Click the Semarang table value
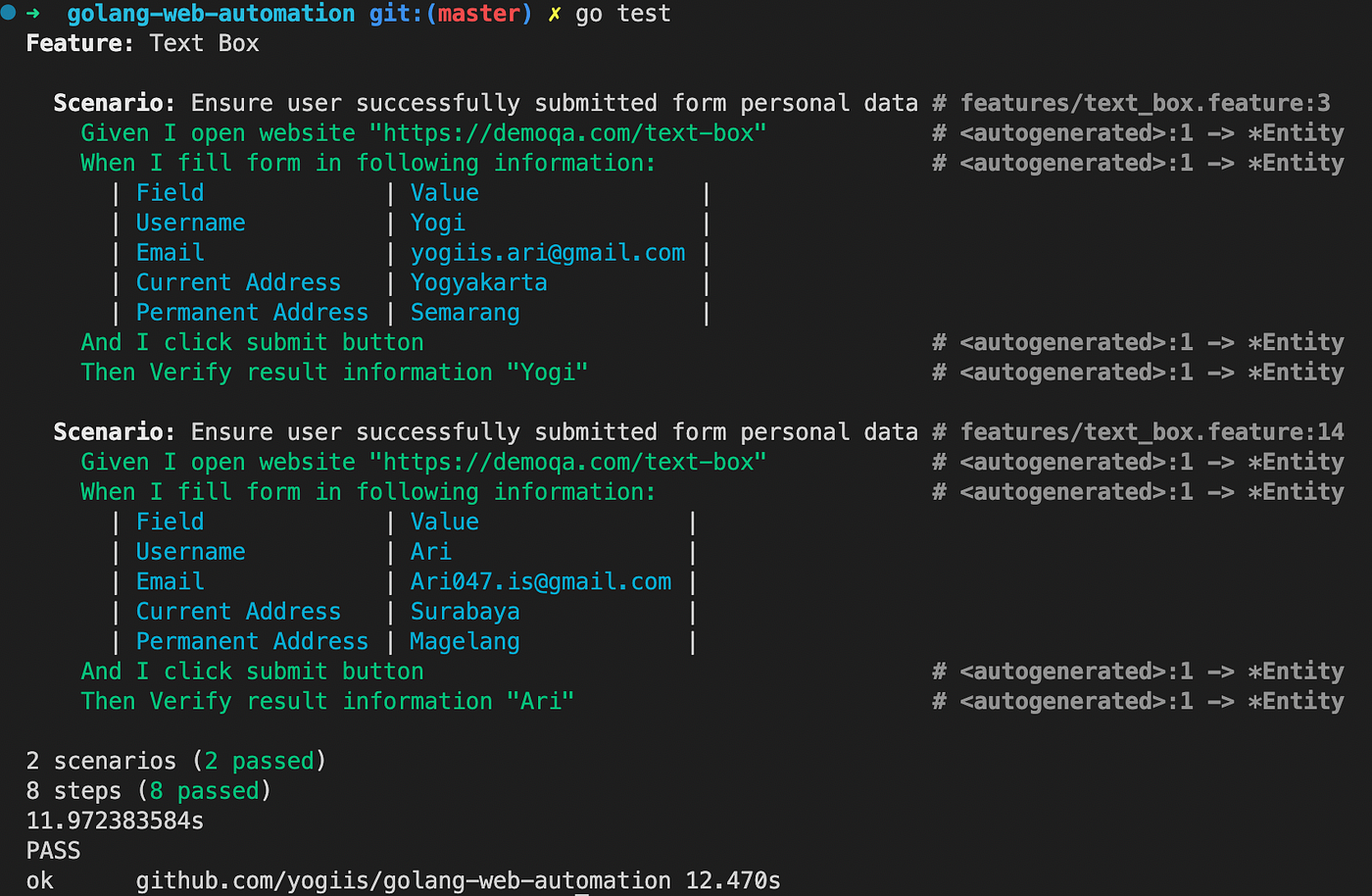Image resolution: width=1372 pixels, height=896 pixels. click(465, 313)
